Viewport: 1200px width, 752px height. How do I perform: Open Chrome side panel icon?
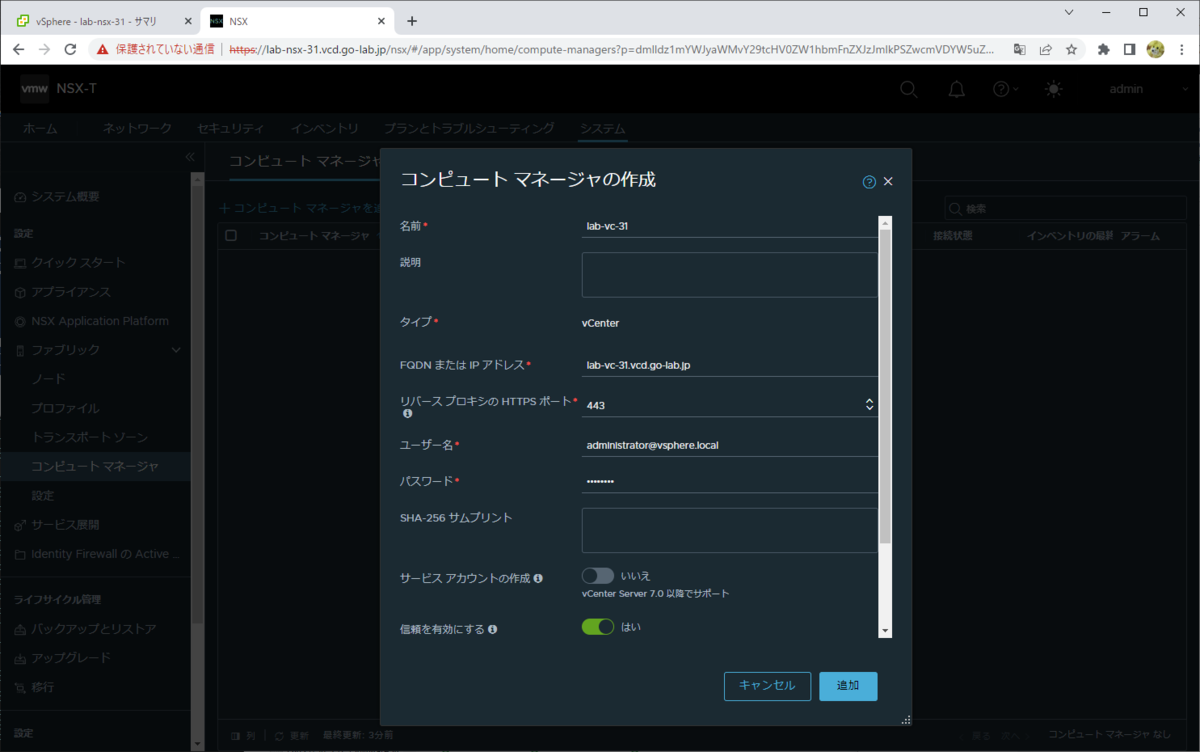[1129, 49]
